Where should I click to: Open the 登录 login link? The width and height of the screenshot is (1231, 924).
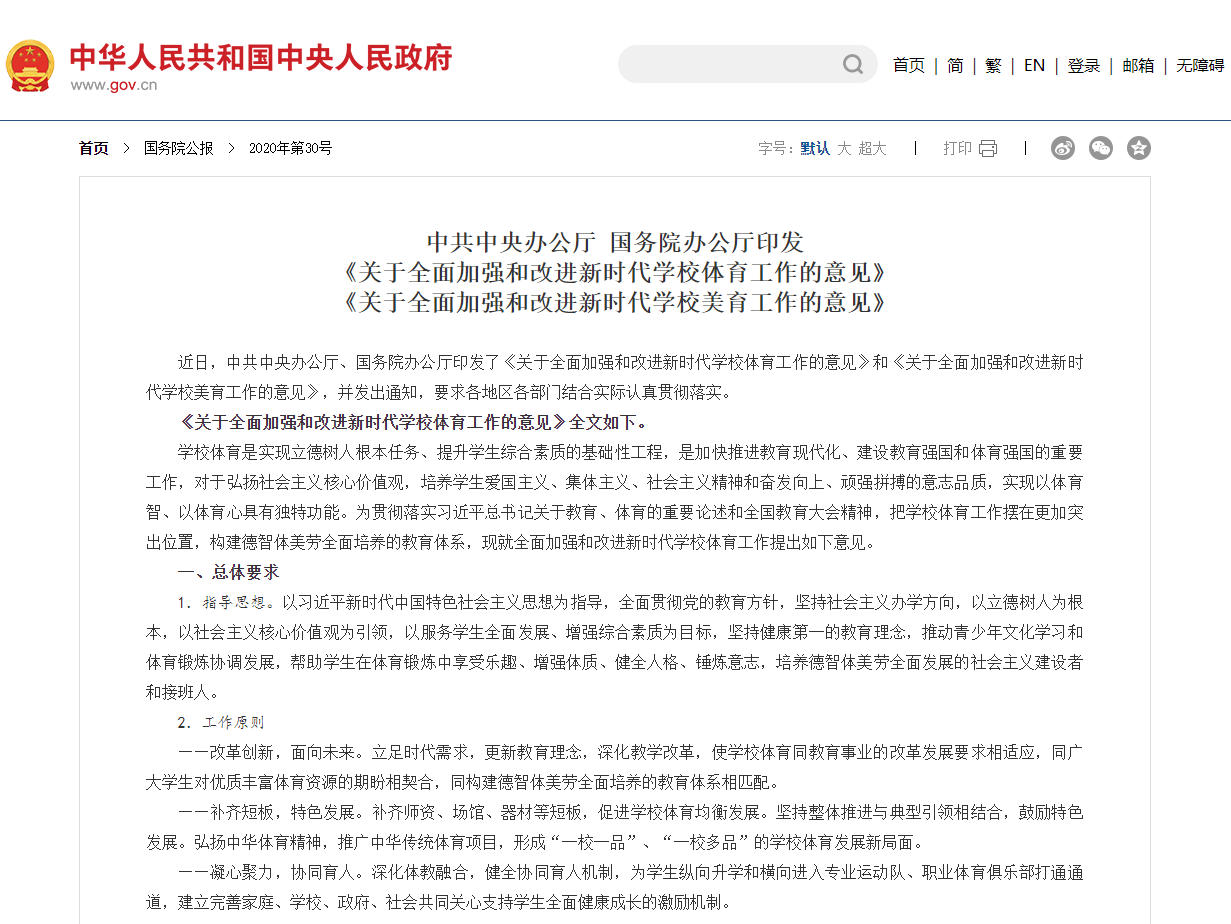coord(1084,65)
